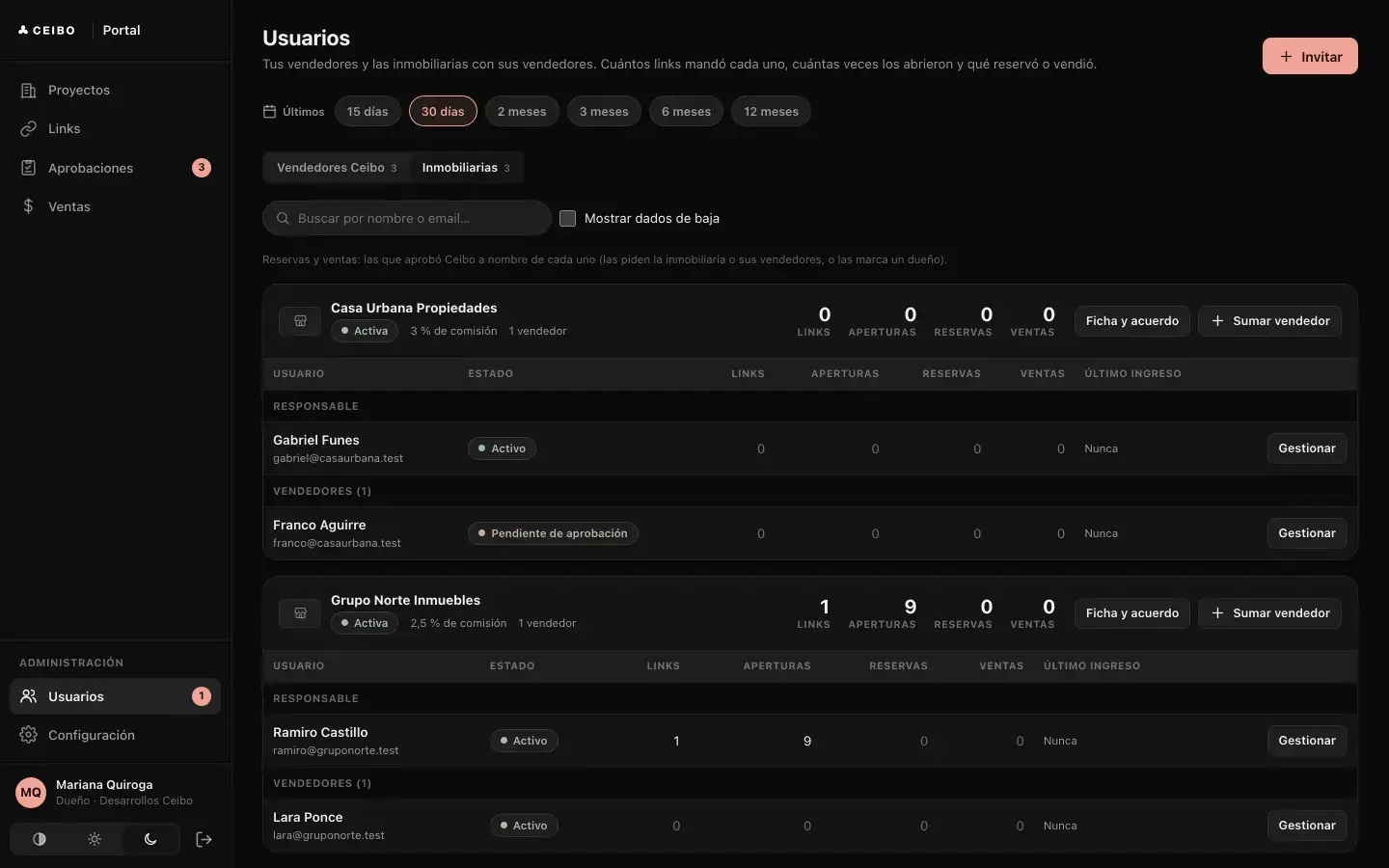Choose the half-circle system theme option

[40, 839]
